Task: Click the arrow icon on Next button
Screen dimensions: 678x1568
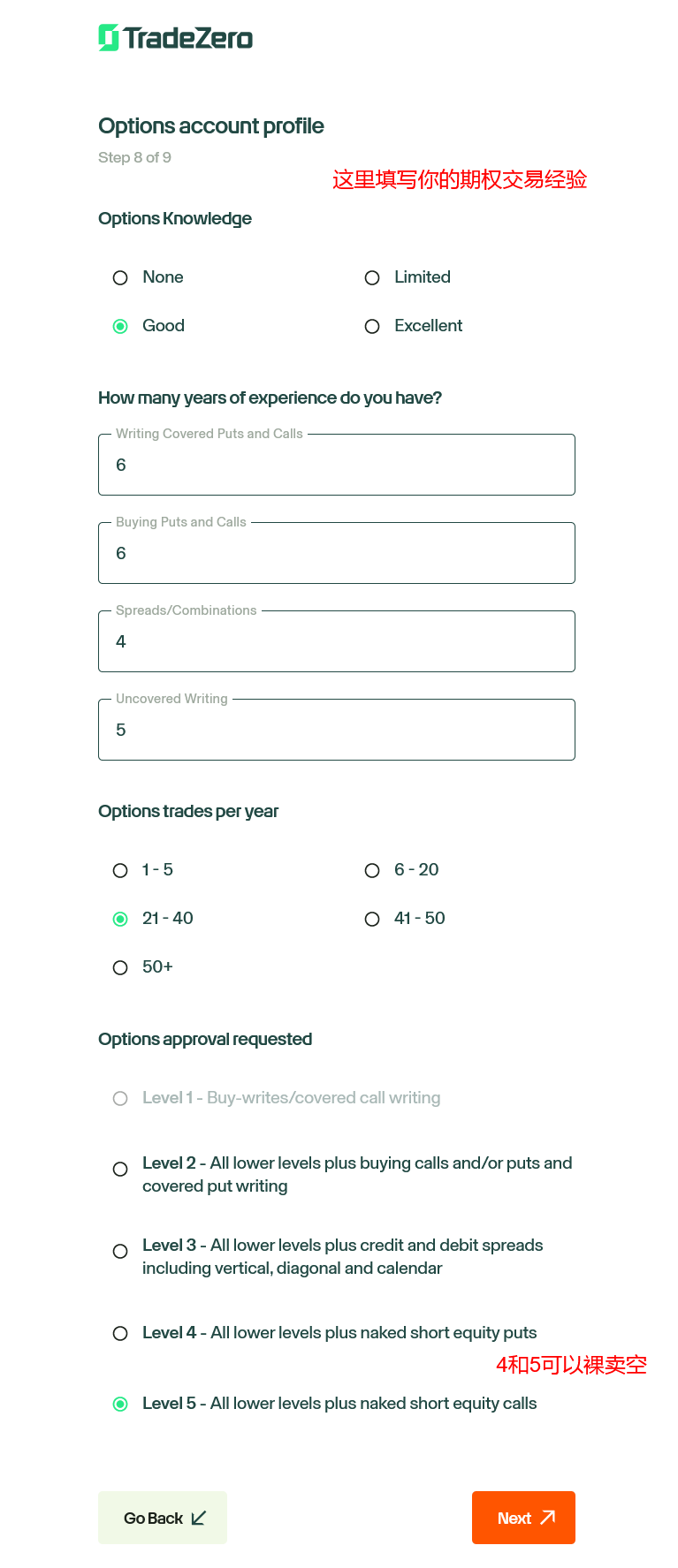Action: tap(548, 1518)
